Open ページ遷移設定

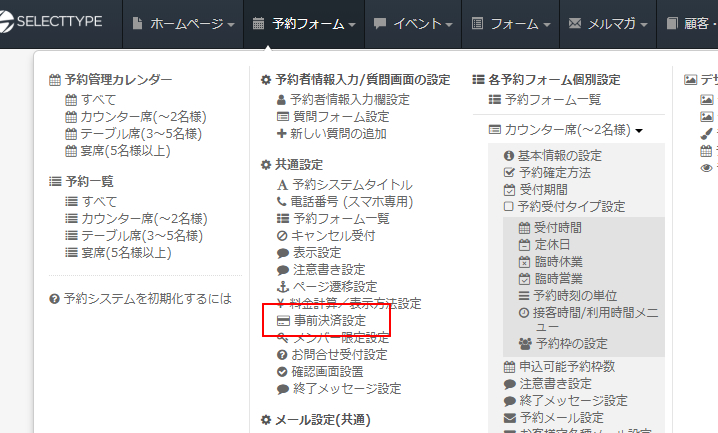coord(327,287)
